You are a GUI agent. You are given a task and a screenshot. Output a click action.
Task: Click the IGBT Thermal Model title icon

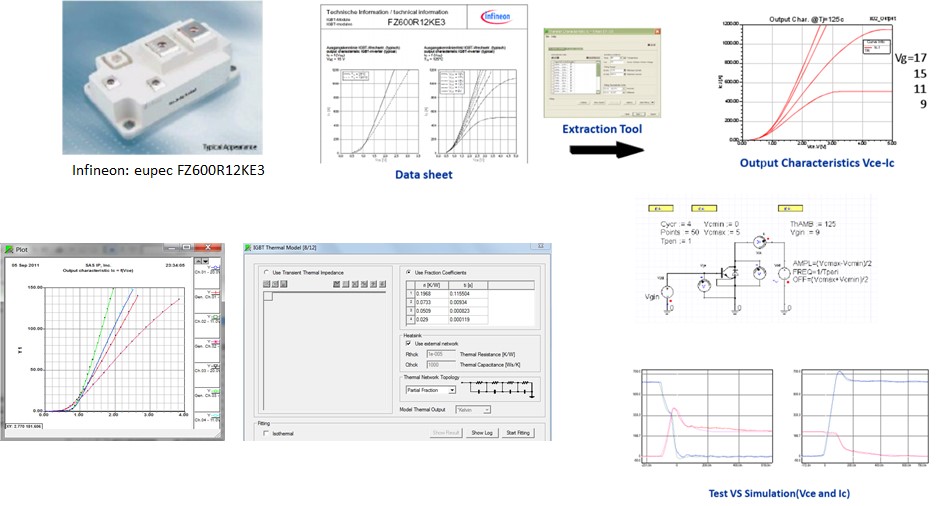(248, 248)
